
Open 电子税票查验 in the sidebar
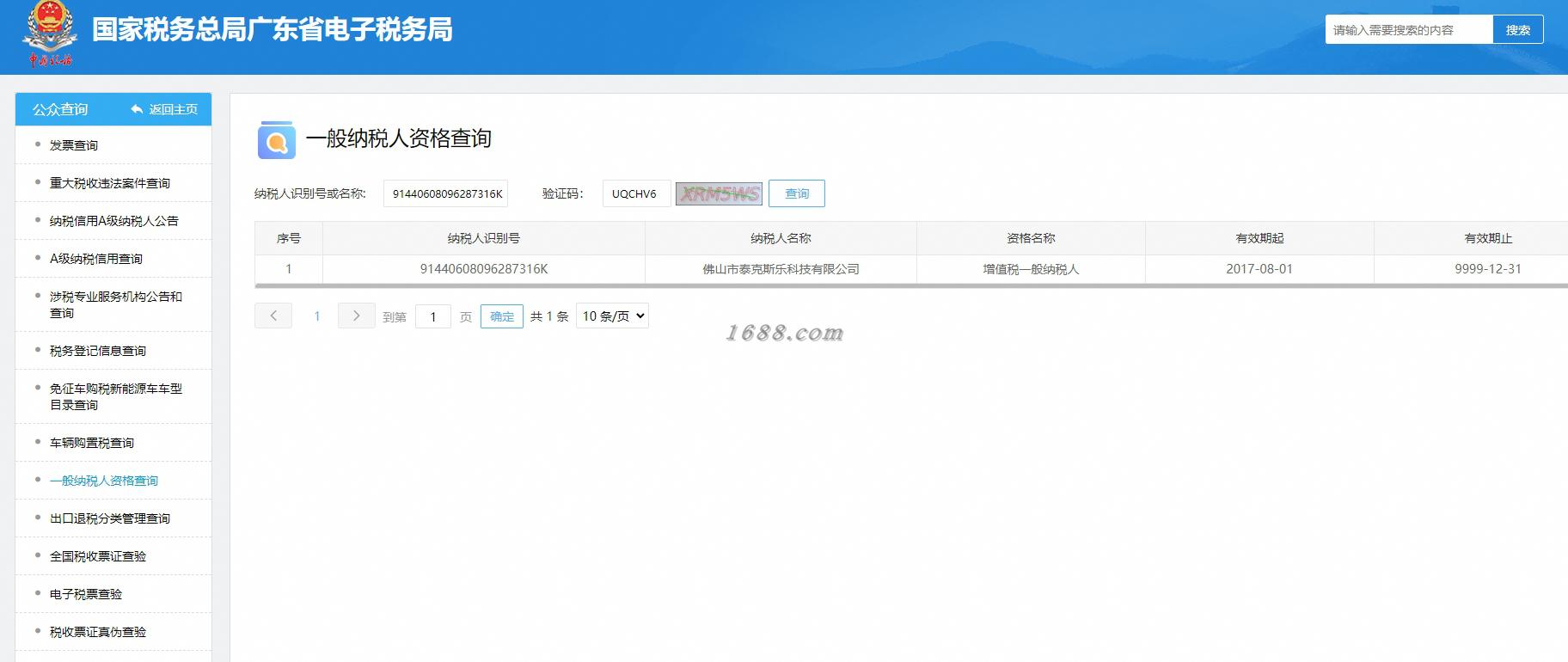pos(86,594)
